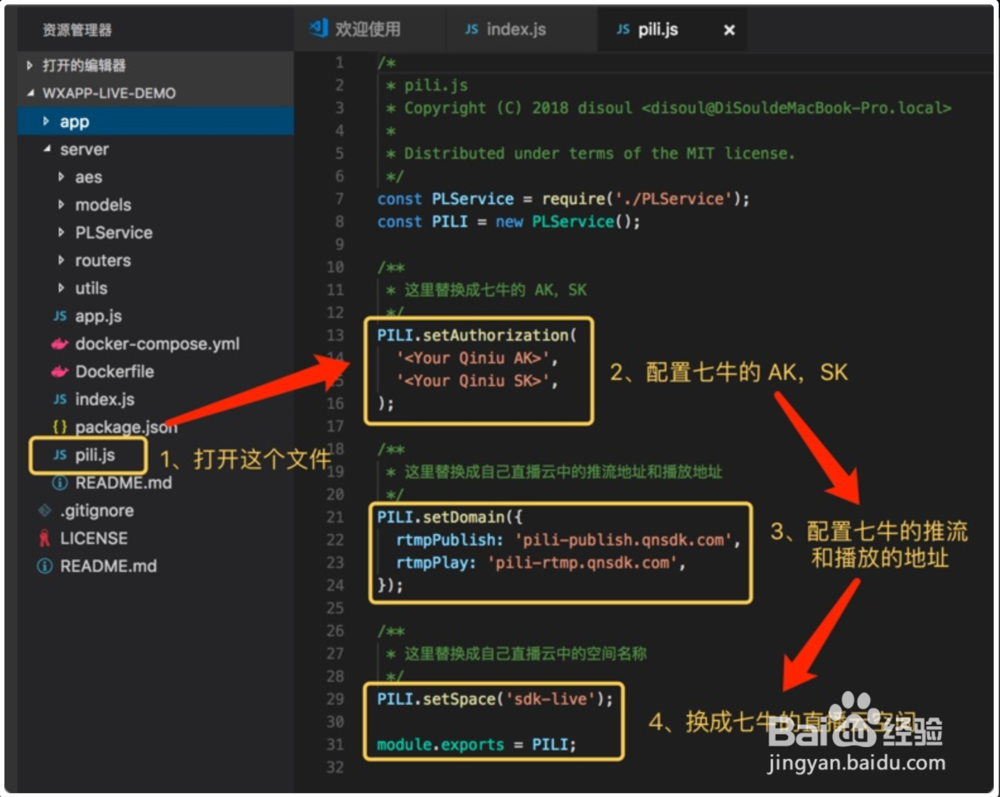Viewport: 1000px width, 797px height.
Task: Select the app folder row
Action: tap(156, 121)
